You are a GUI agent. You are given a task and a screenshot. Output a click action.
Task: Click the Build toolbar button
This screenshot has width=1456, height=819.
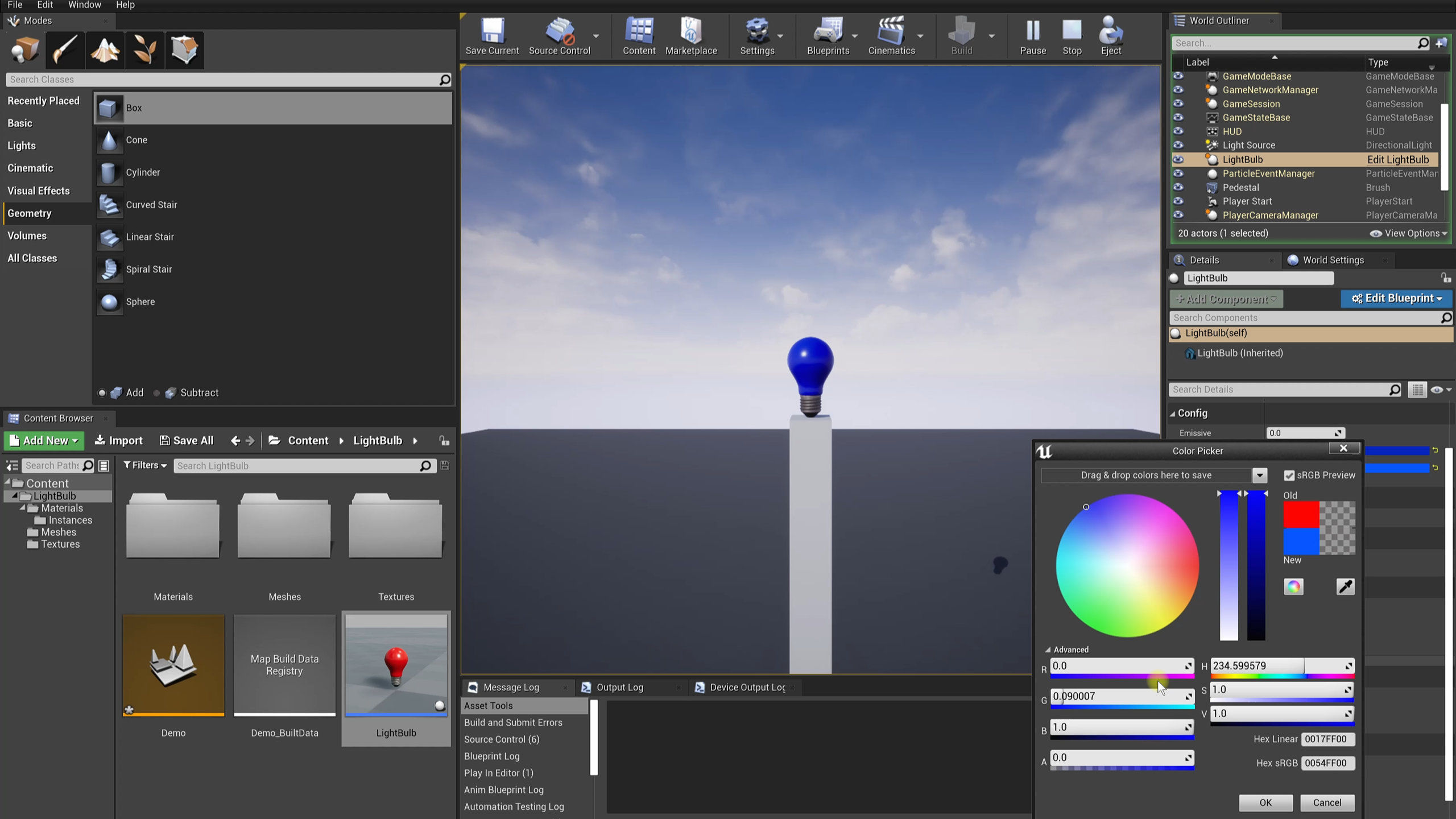pos(962,36)
